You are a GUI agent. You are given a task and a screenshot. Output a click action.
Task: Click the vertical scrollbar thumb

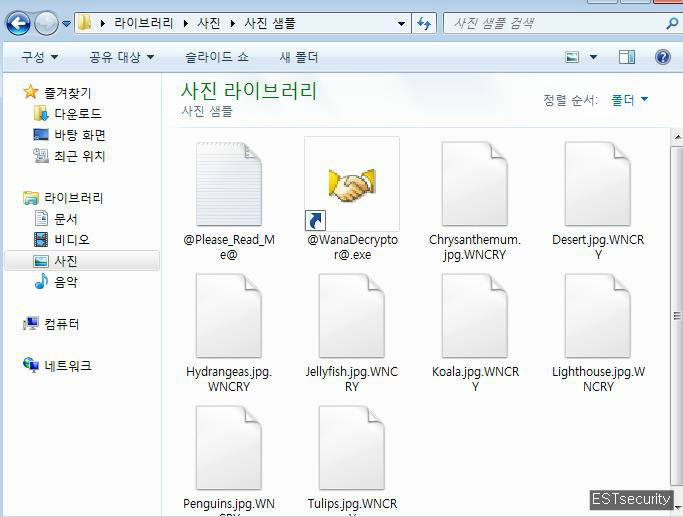[677, 316]
